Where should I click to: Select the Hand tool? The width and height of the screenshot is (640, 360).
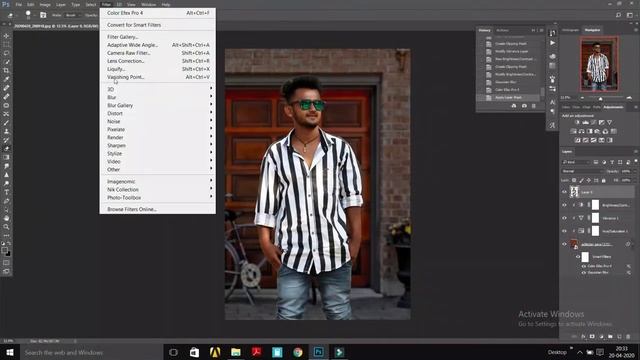click(6, 218)
